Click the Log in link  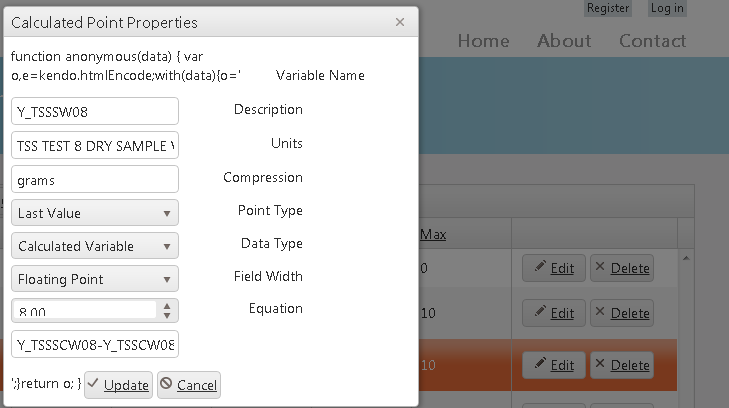(x=667, y=8)
